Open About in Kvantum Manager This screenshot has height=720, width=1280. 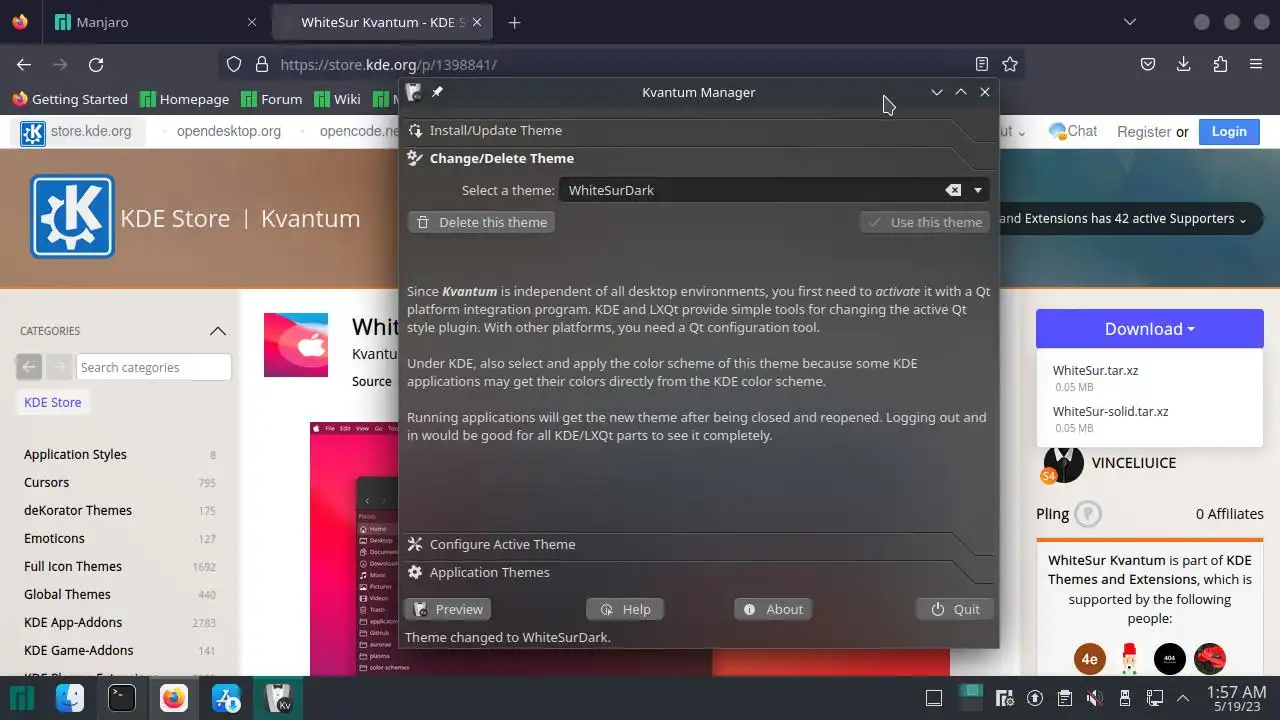773,609
